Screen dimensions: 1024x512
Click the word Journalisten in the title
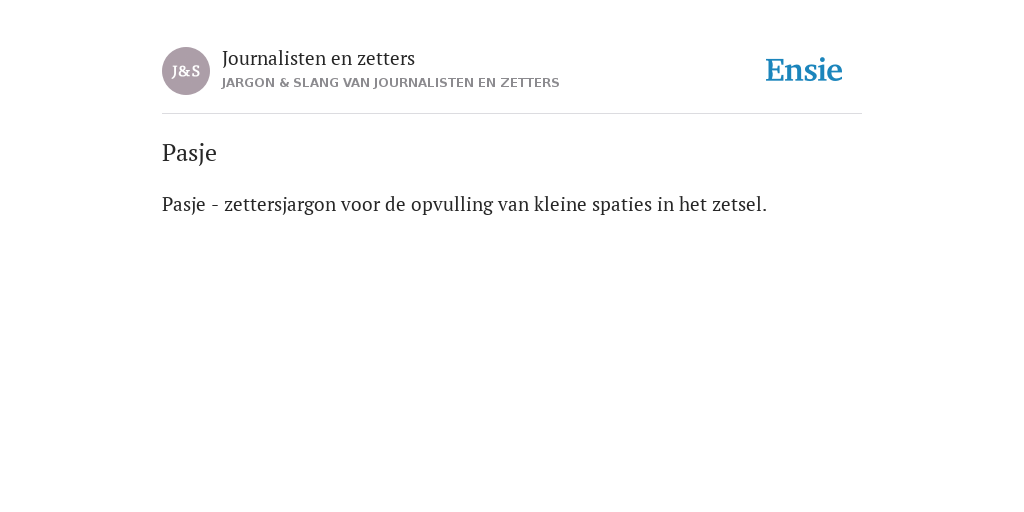pos(274,59)
